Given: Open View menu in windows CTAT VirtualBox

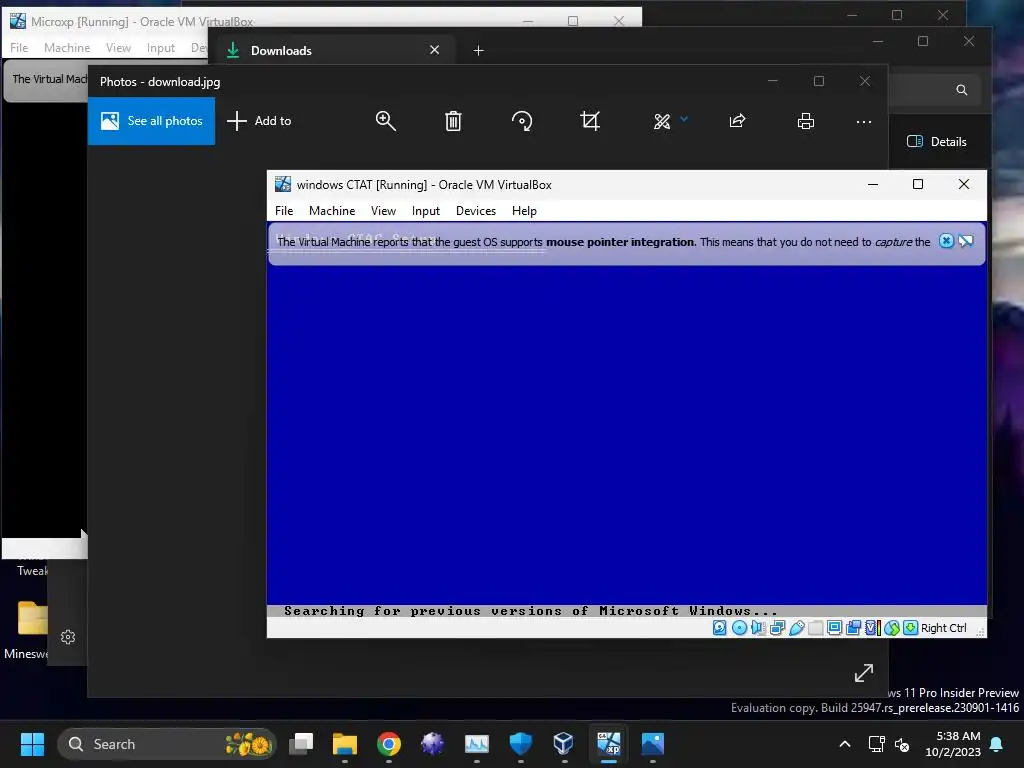Looking at the screenshot, I should (x=383, y=211).
